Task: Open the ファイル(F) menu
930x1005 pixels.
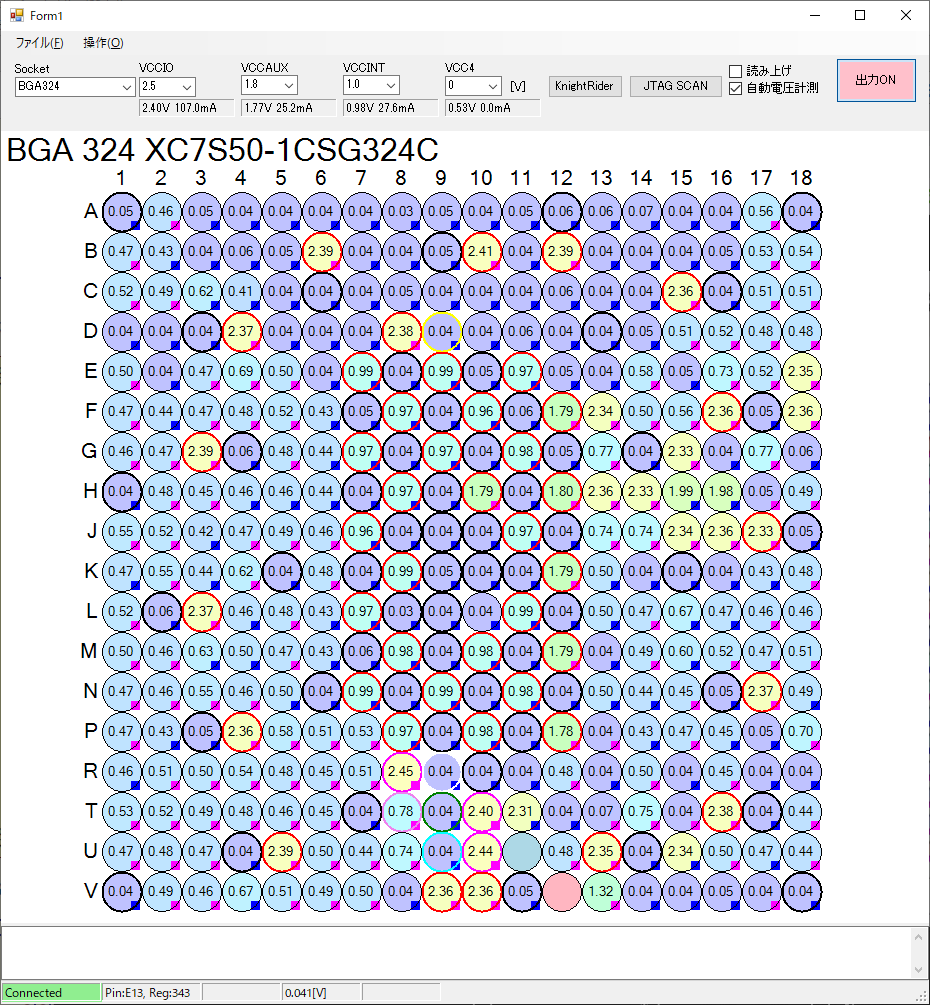Action: pyautogui.click(x=39, y=43)
